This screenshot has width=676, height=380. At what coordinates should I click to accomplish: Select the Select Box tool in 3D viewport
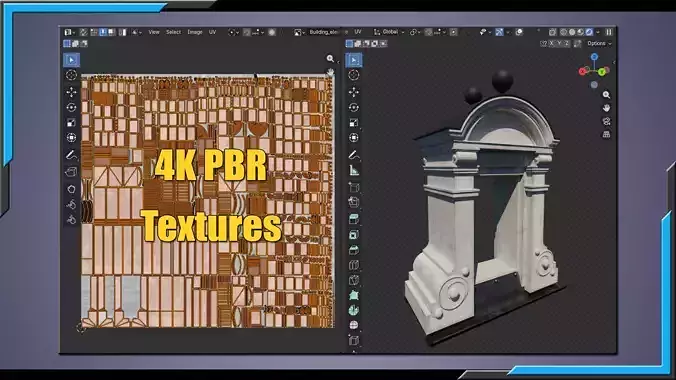click(x=354, y=60)
